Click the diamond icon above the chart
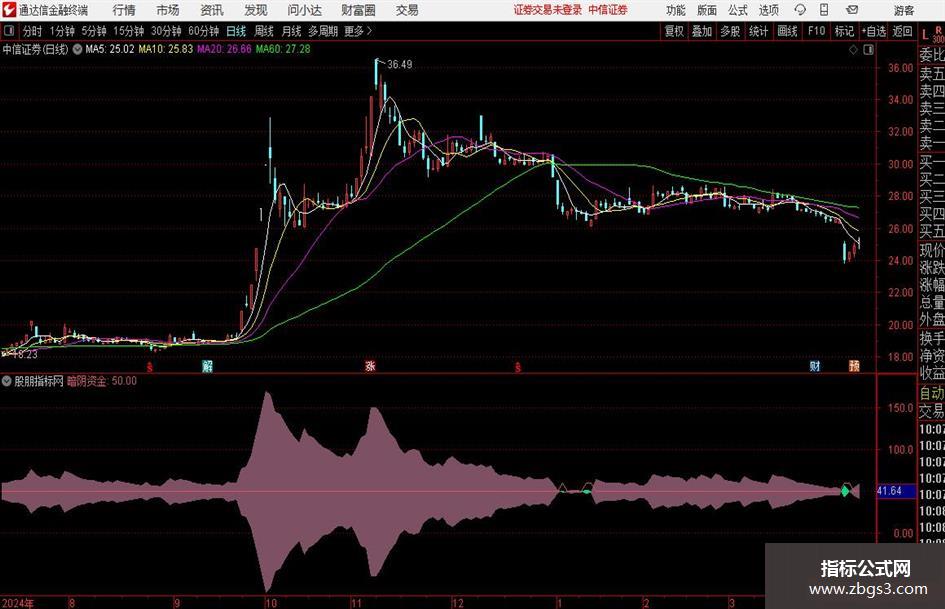 pyautogui.click(x=853, y=50)
